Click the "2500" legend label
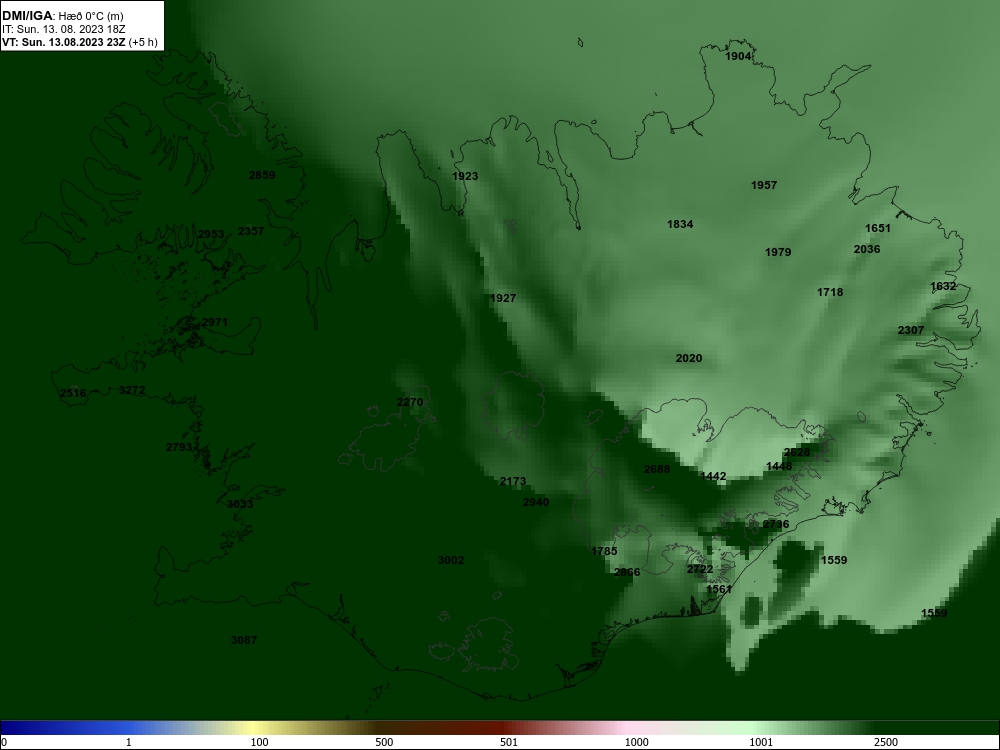The height and width of the screenshot is (750, 1000). [x=886, y=742]
